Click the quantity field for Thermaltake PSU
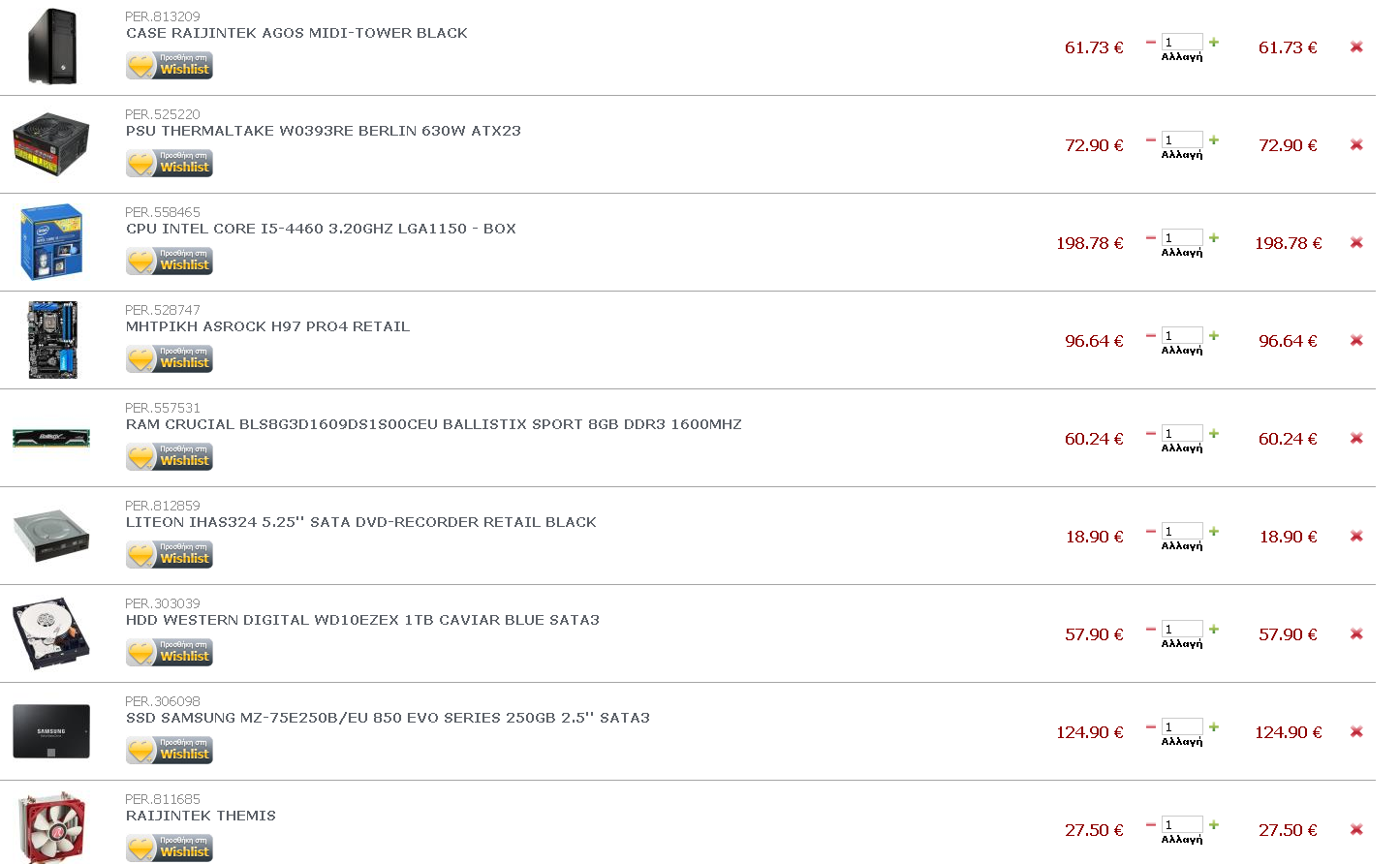Screen dimensions: 1400x864 click(x=1182, y=139)
